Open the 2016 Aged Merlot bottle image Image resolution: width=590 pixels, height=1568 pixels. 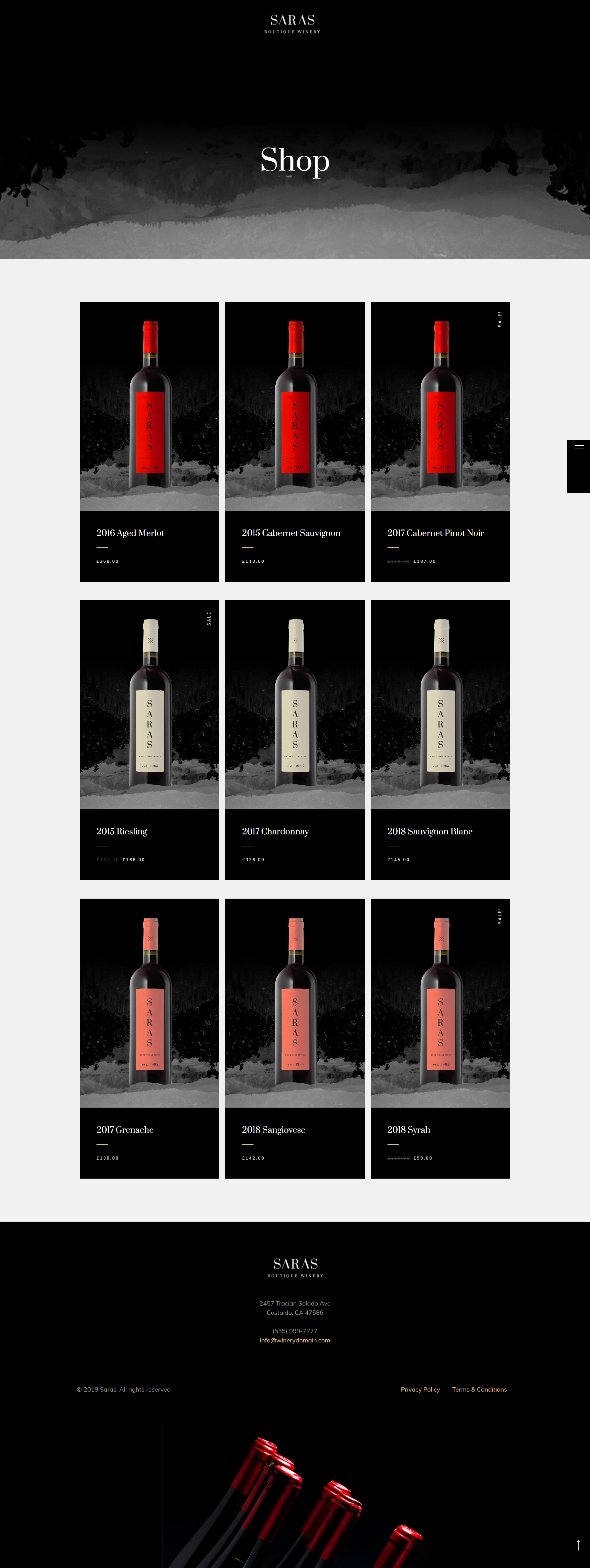(x=149, y=406)
